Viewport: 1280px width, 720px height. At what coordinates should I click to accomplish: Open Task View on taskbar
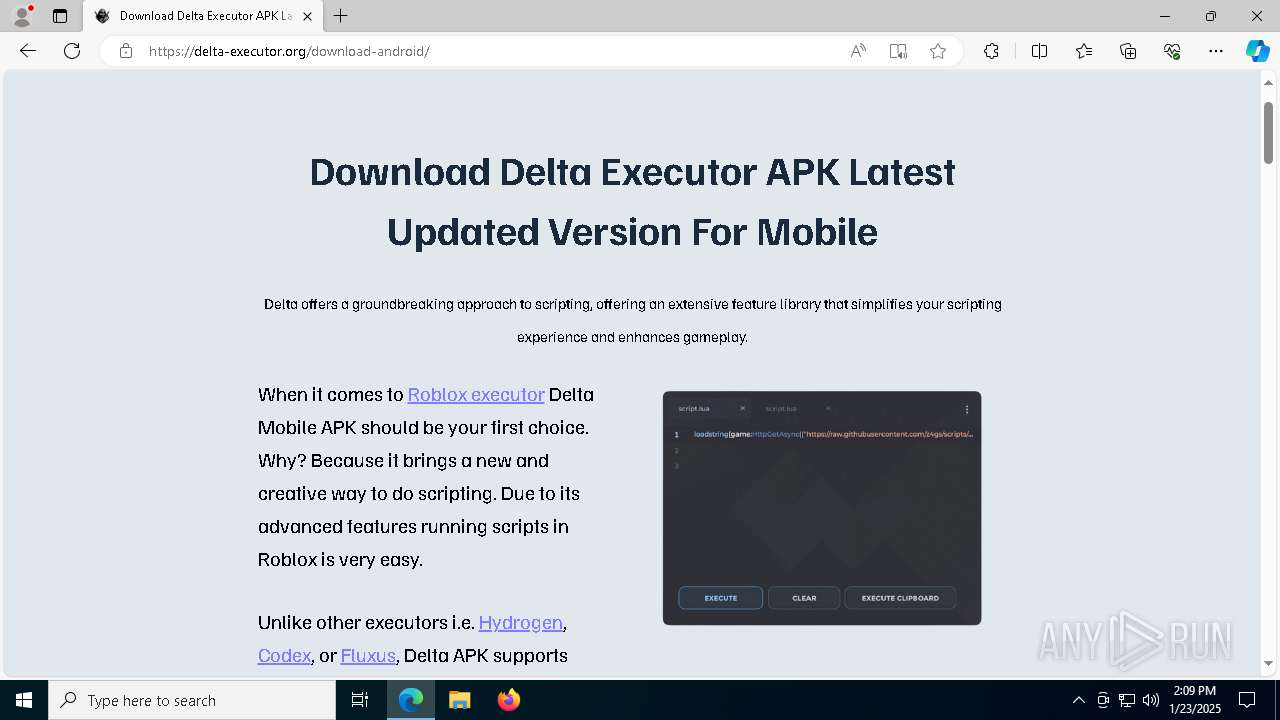(x=360, y=700)
